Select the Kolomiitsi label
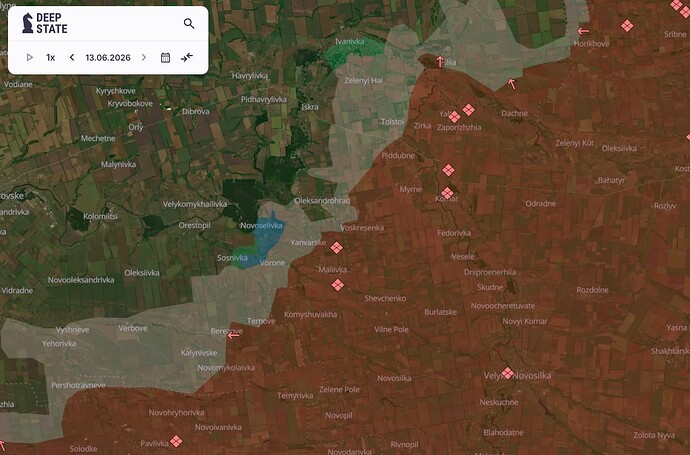This screenshot has width=690, height=455. (x=100, y=216)
